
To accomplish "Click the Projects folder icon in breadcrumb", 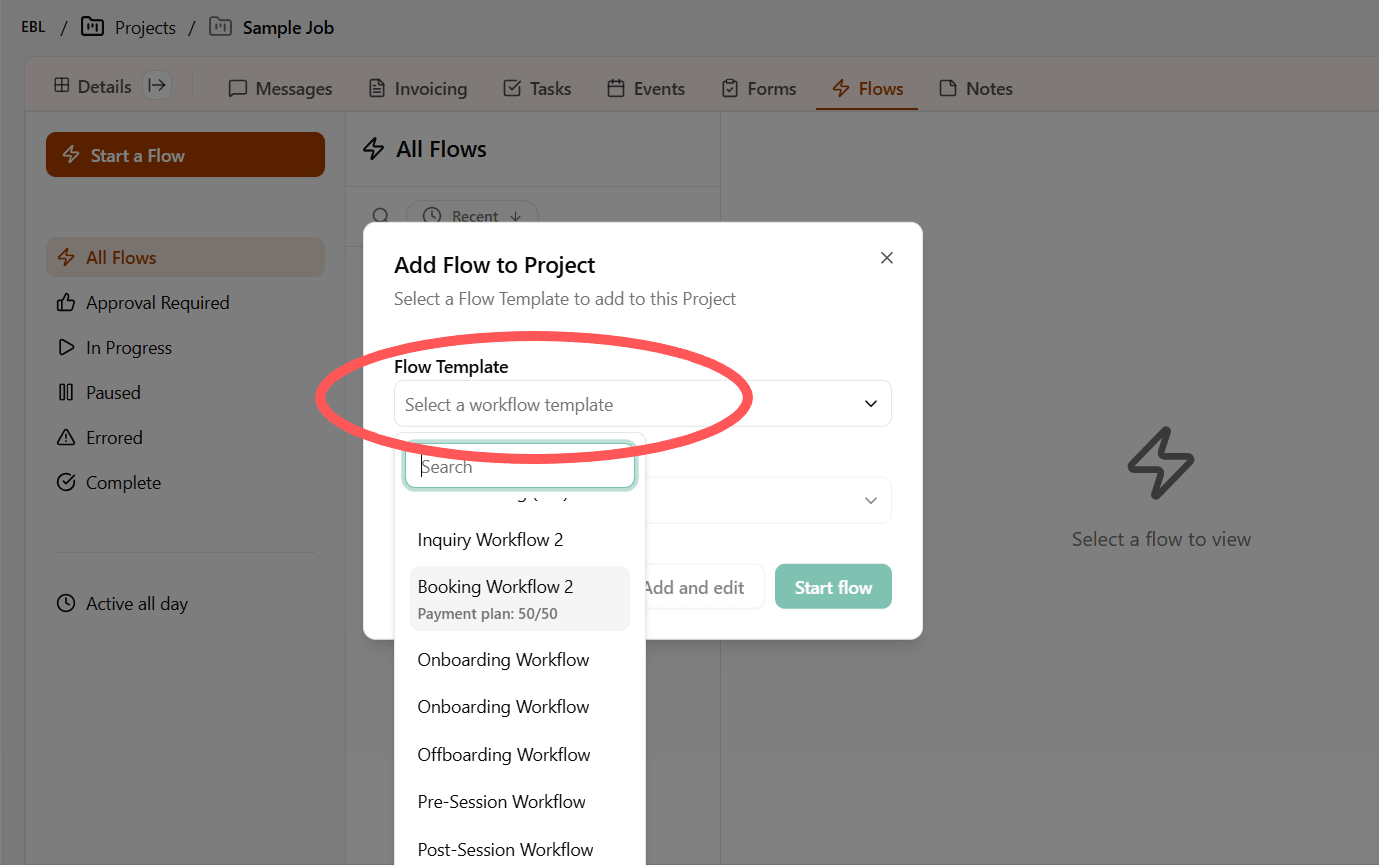I will point(92,26).
